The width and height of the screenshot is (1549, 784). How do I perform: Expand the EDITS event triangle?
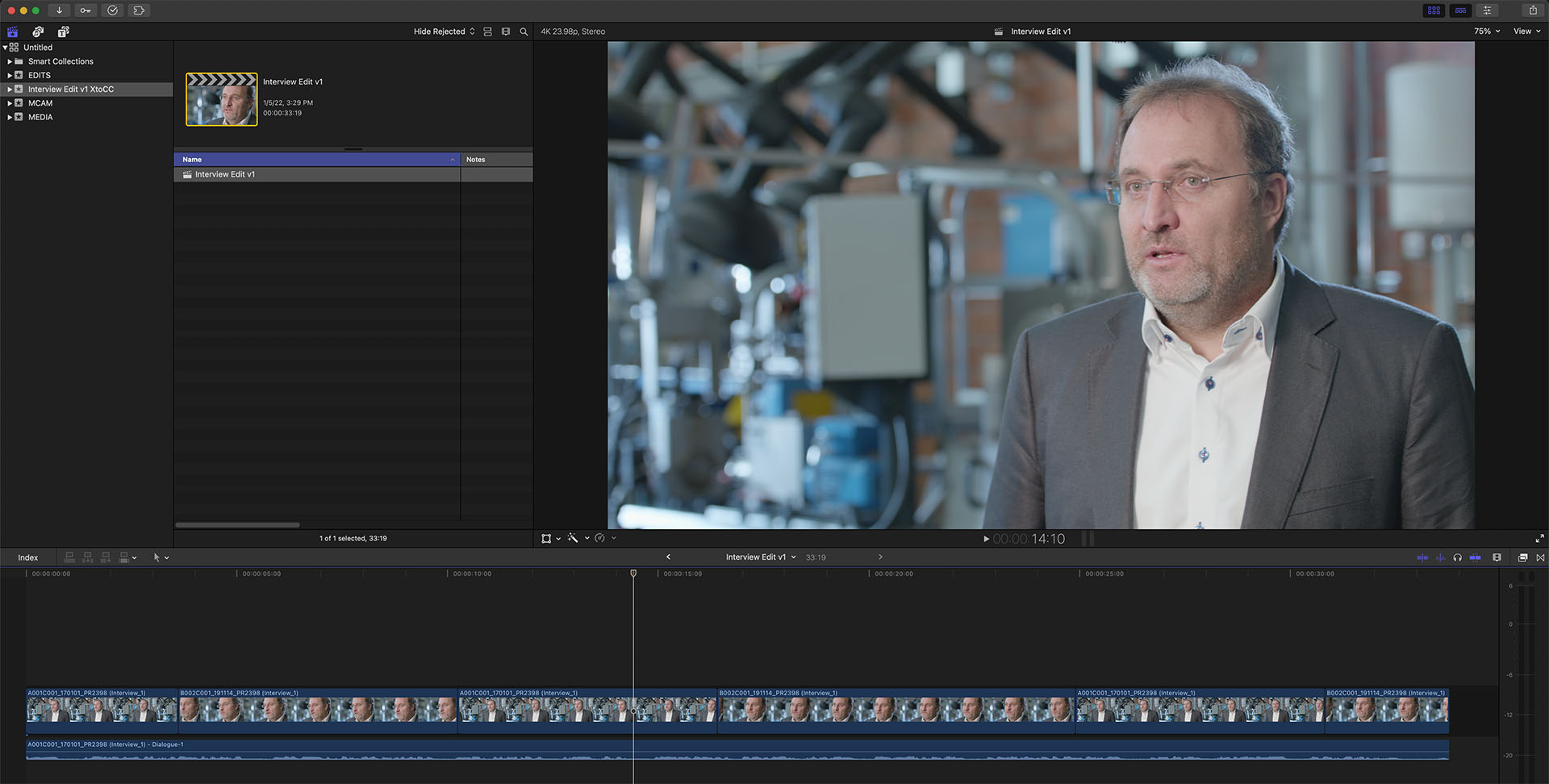point(10,75)
